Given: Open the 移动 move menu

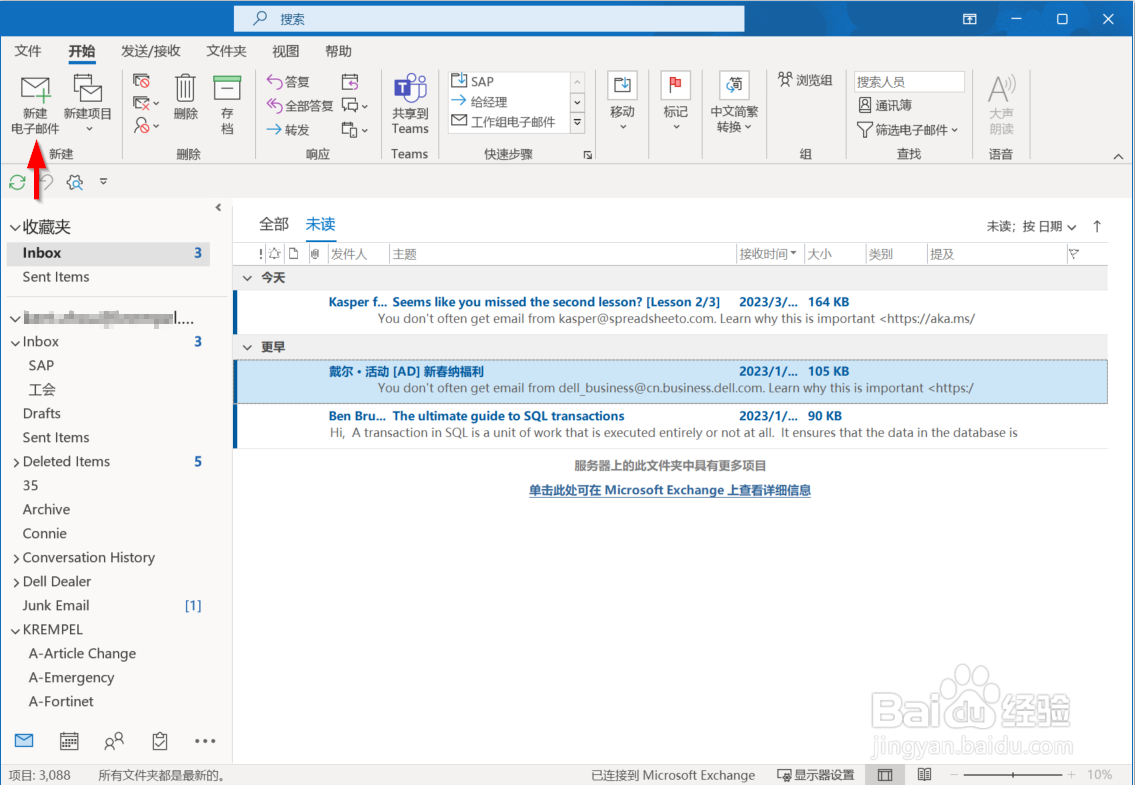Looking at the screenshot, I should (x=622, y=103).
